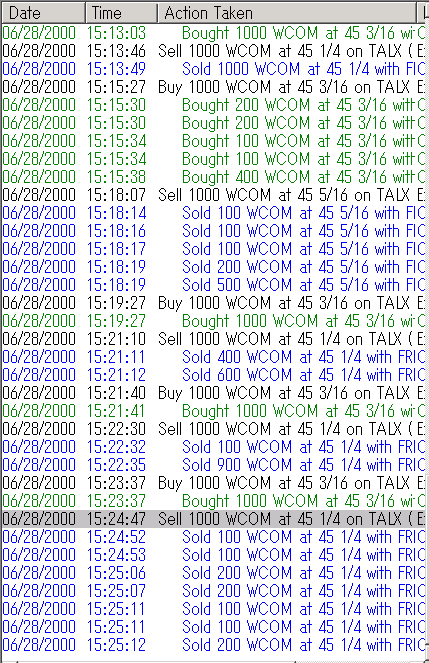The width and height of the screenshot is (429, 663).
Task: Select the 15:21:41 Bought 1000 WCOM row
Action: 214,411
